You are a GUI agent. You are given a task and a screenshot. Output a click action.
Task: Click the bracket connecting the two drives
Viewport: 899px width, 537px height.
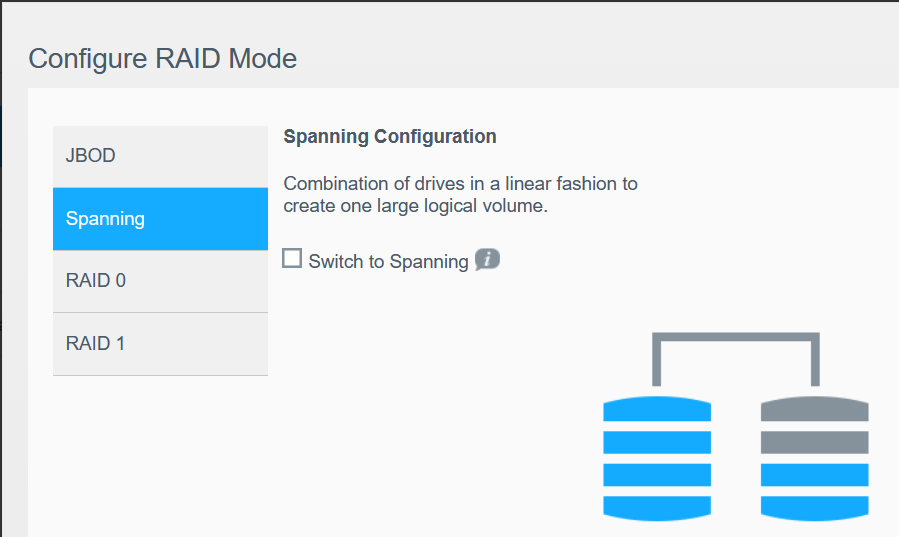tap(736, 339)
